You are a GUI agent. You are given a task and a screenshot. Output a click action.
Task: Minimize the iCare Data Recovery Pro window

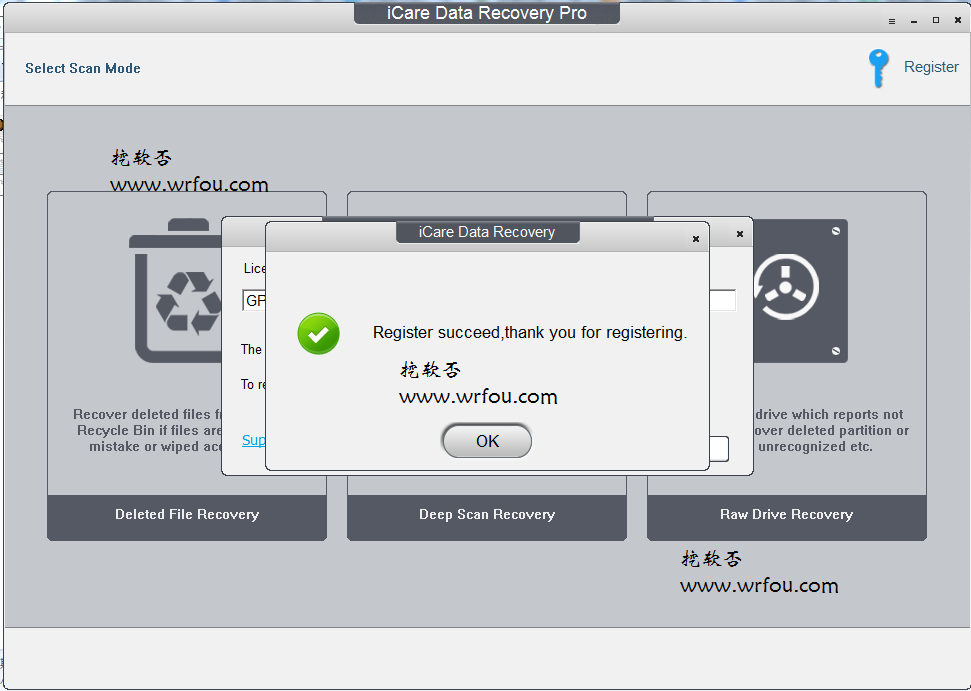pyautogui.click(x=913, y=21)
